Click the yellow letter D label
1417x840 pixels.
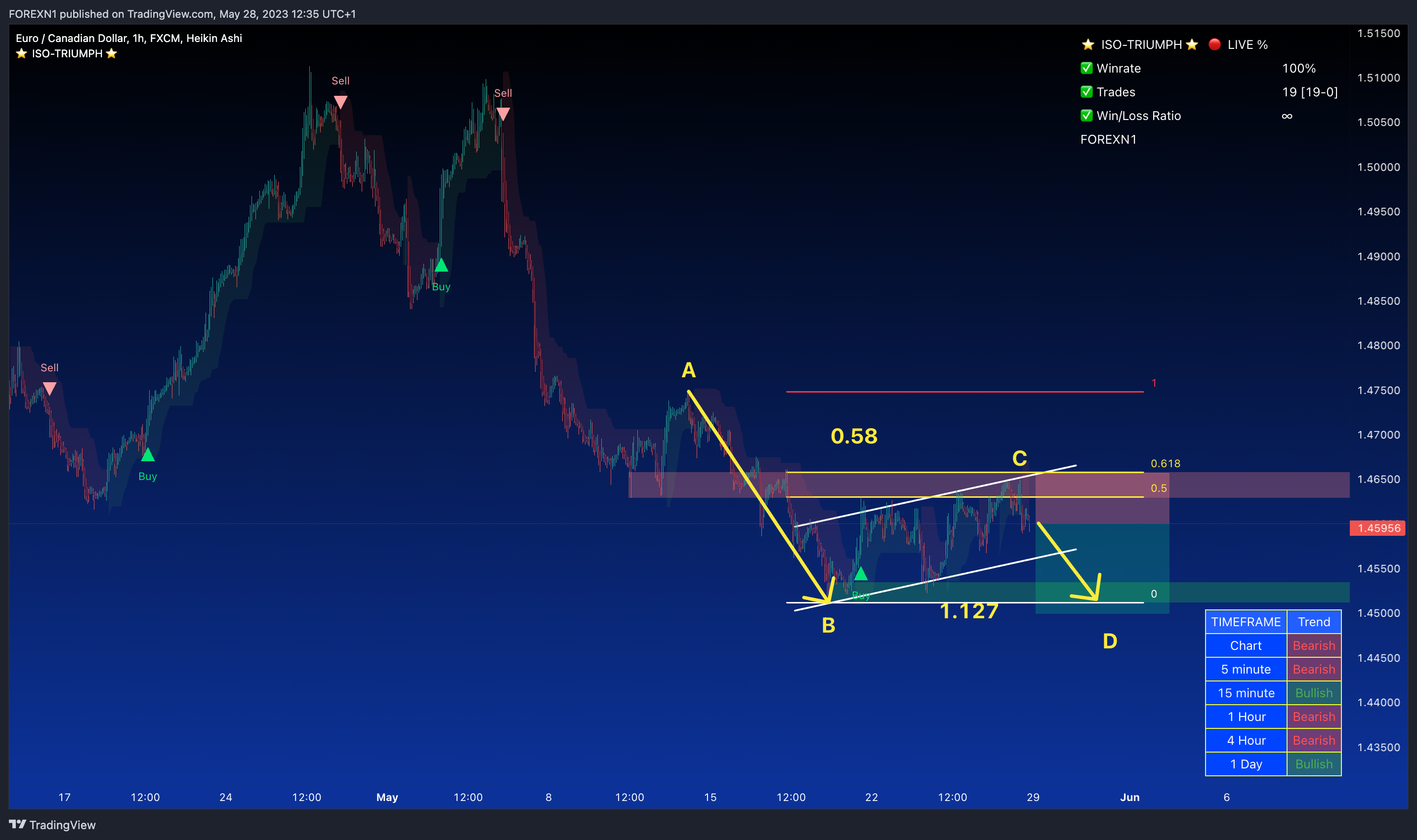coord(1110,641)
